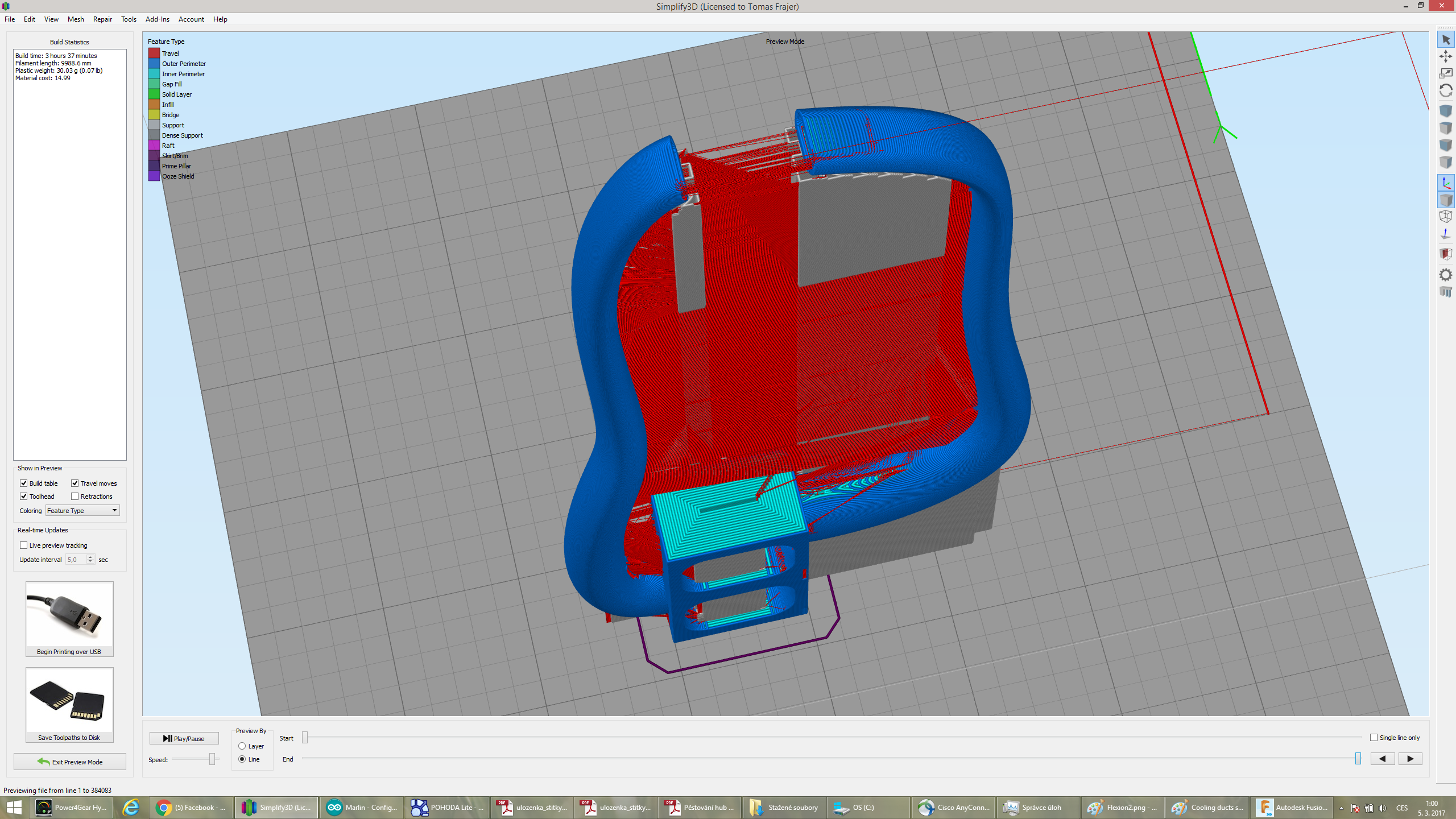This screenshot has width=1456, height=819.
Task: Click the Update interval input field
Action: tap(76, 560)
